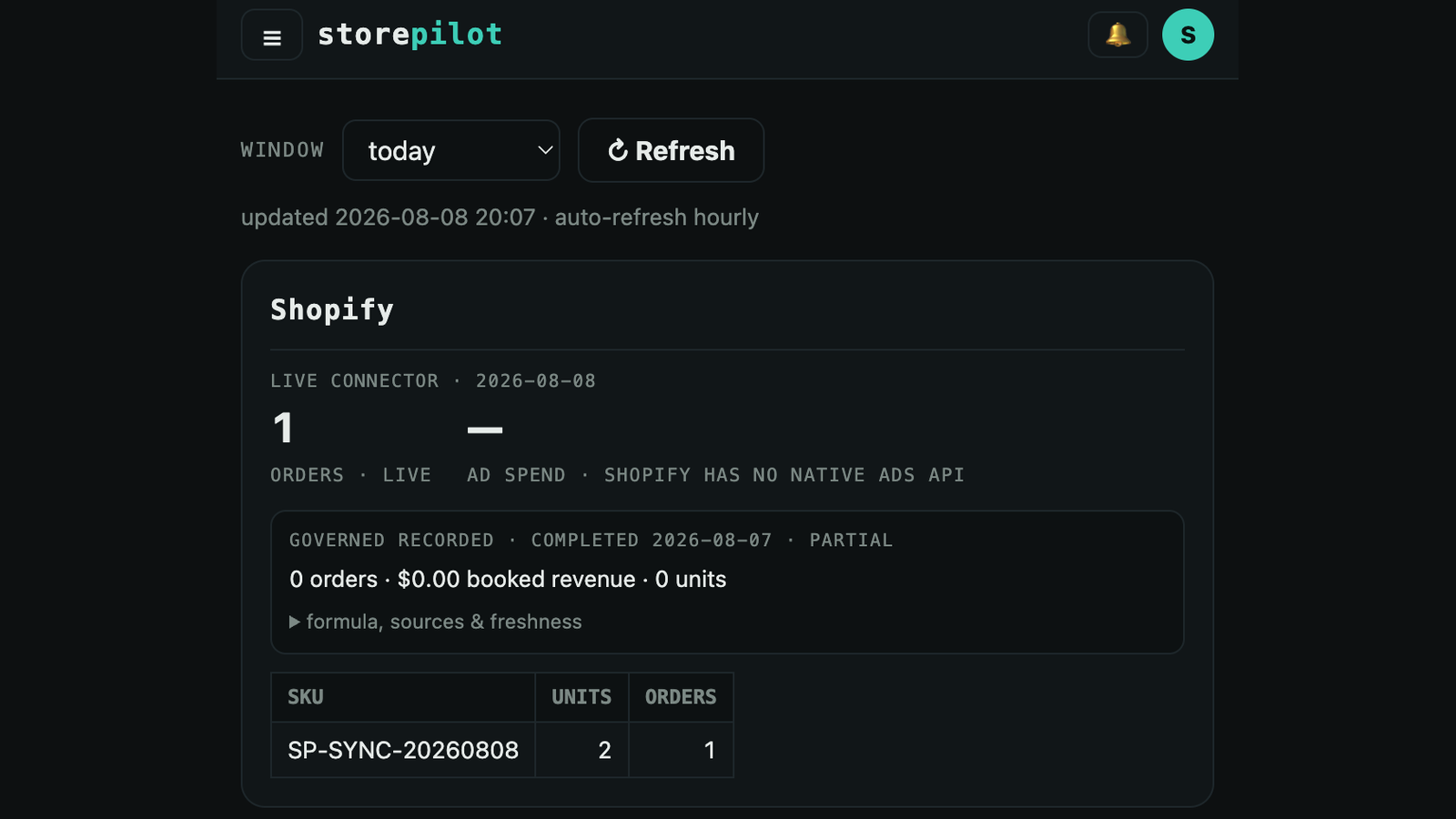Click the Shopify card heading
The image size is (1456, 819).
coord(332,310)
